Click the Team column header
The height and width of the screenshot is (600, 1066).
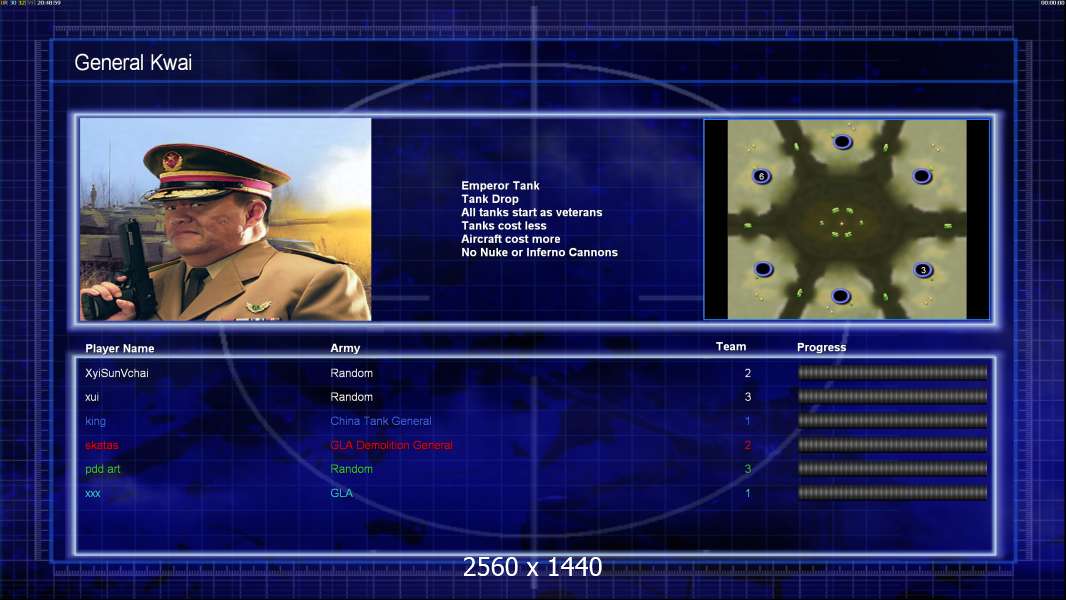pyautogui.click(x=731, y=347)
